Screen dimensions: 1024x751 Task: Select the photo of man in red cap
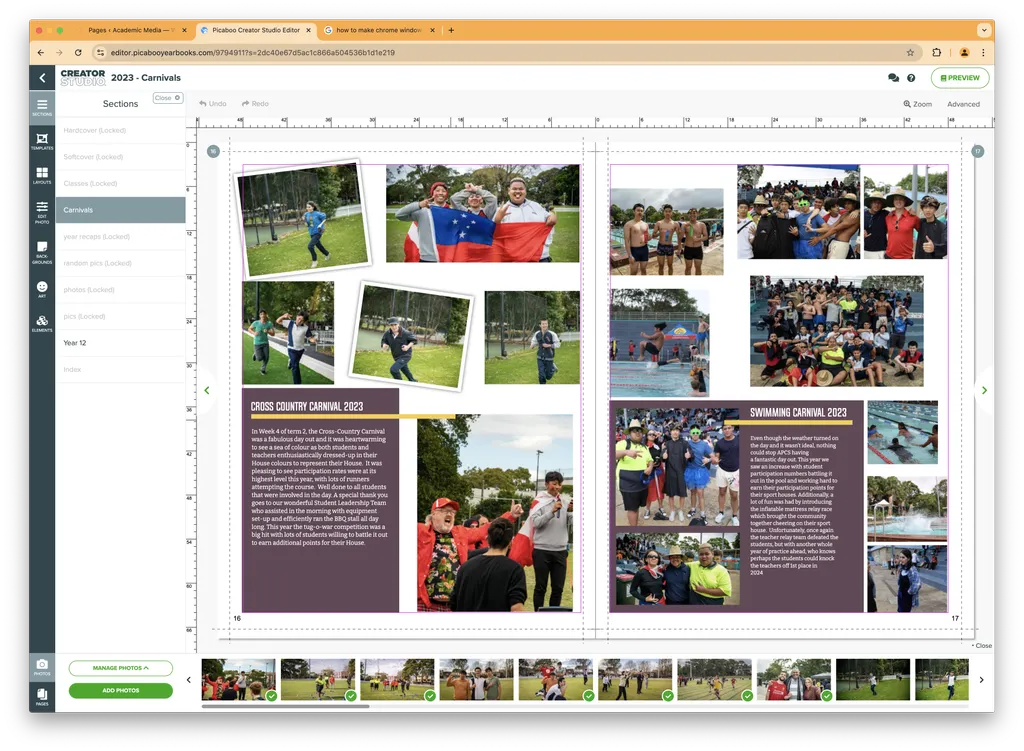coord(495,513)
